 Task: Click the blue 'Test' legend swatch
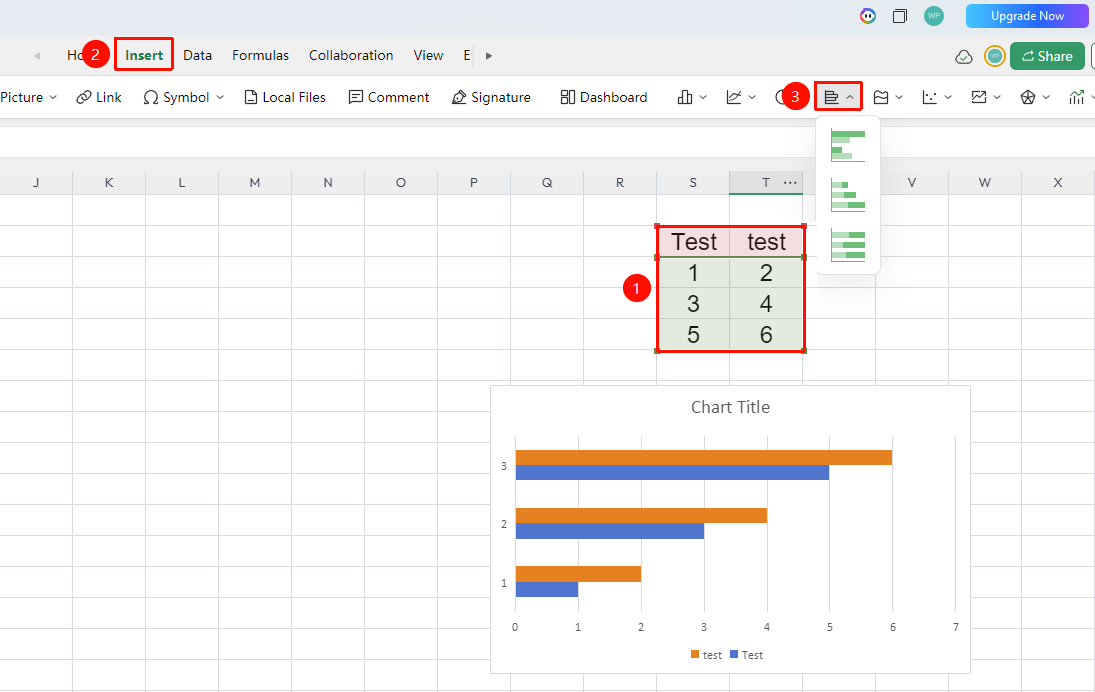coord(734,654)
